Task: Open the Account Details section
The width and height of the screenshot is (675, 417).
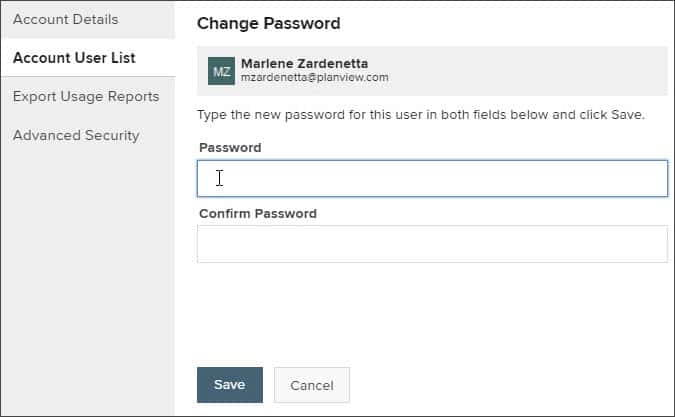Action: [x=65, y=19]
